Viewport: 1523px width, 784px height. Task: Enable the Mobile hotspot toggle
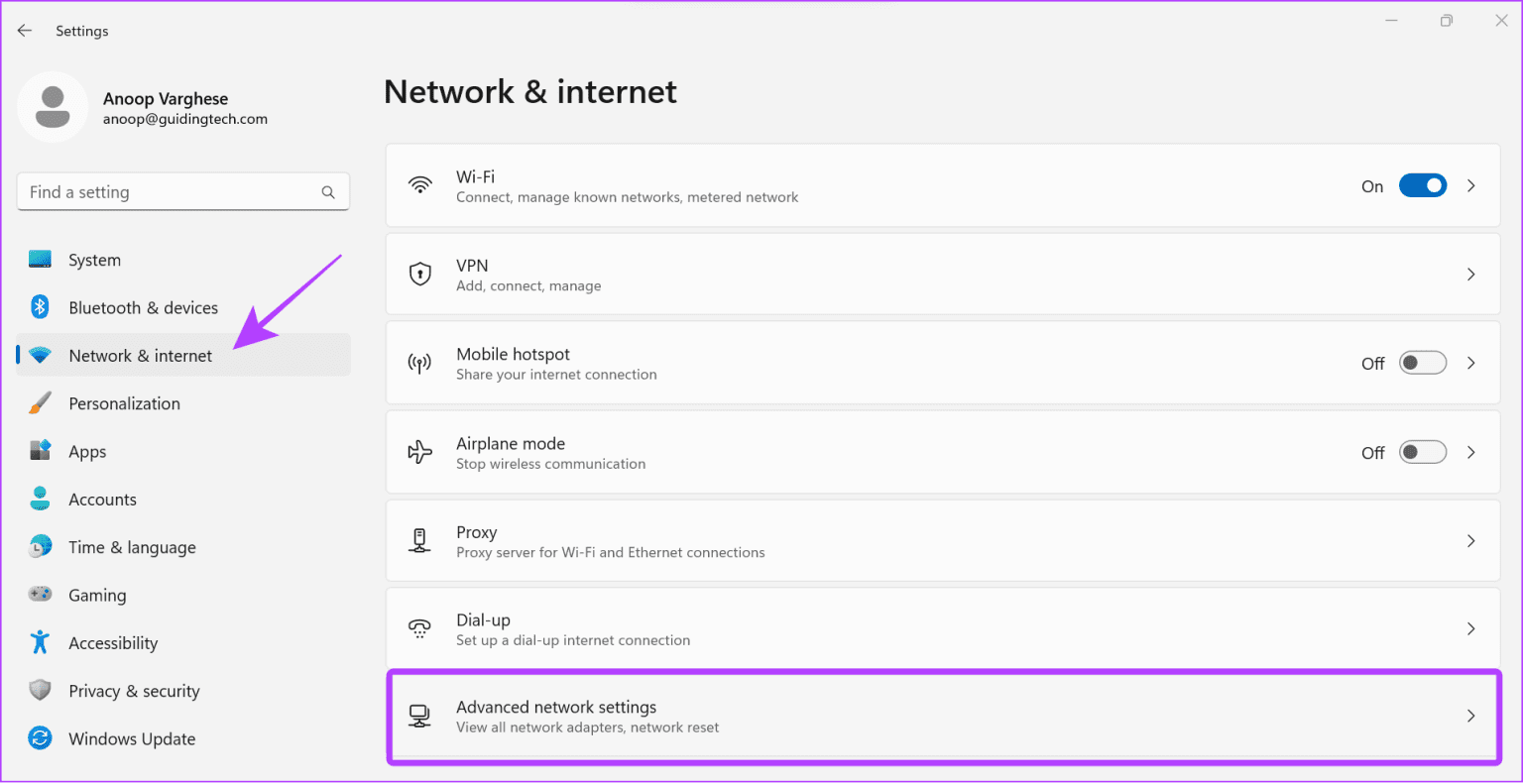[1422, 364]
